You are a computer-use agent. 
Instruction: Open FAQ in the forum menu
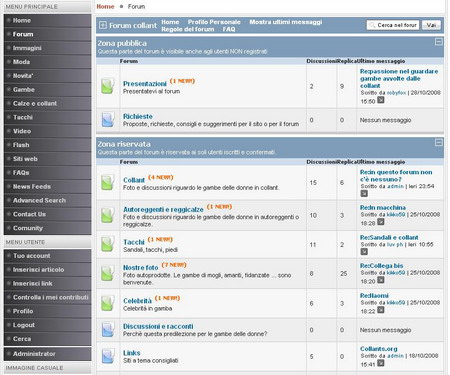pyautogui.click(x=229, y=29)
